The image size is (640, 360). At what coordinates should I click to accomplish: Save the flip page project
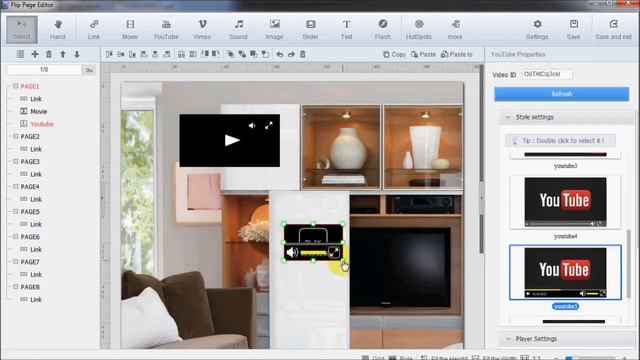[573, 29]
